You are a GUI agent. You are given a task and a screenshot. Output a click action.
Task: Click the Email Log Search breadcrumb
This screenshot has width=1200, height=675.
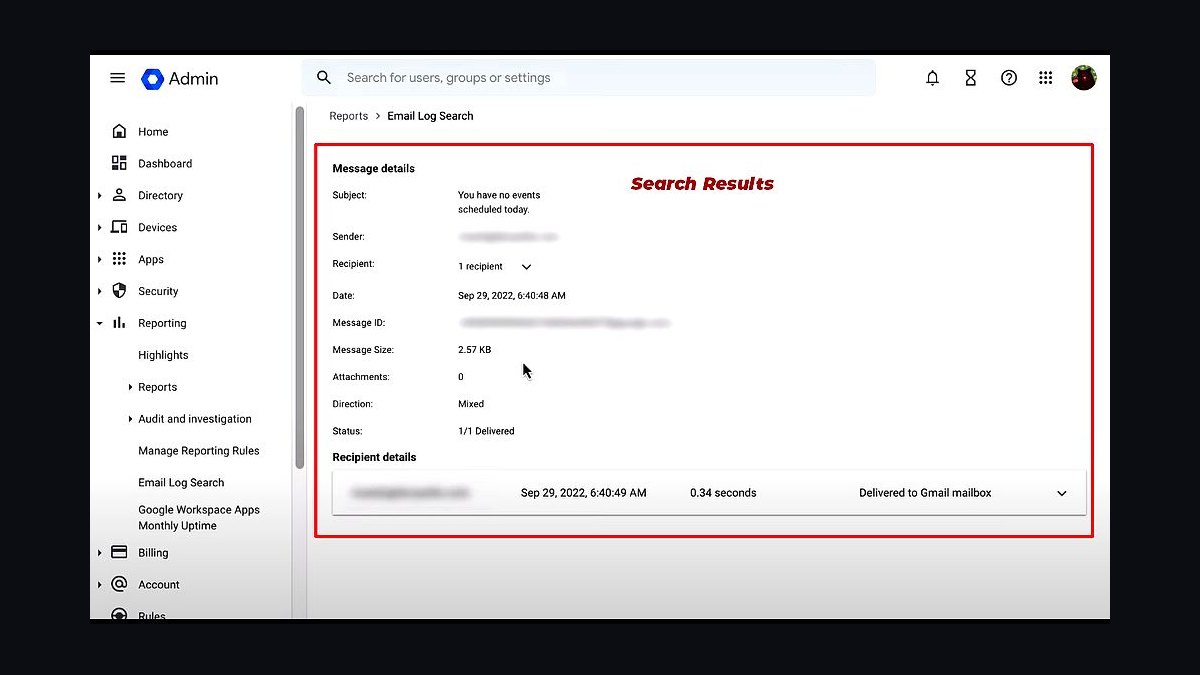430,116
